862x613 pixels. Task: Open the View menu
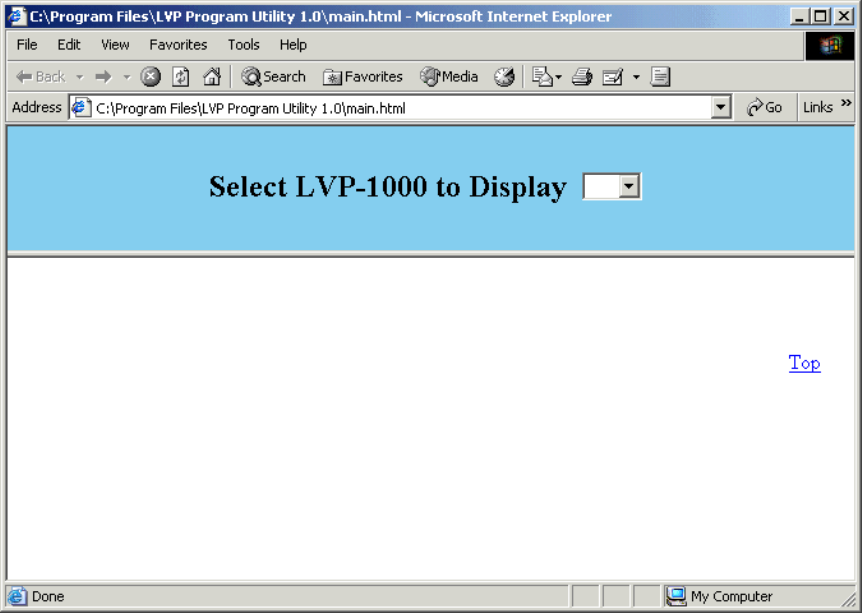pos(115,45)
